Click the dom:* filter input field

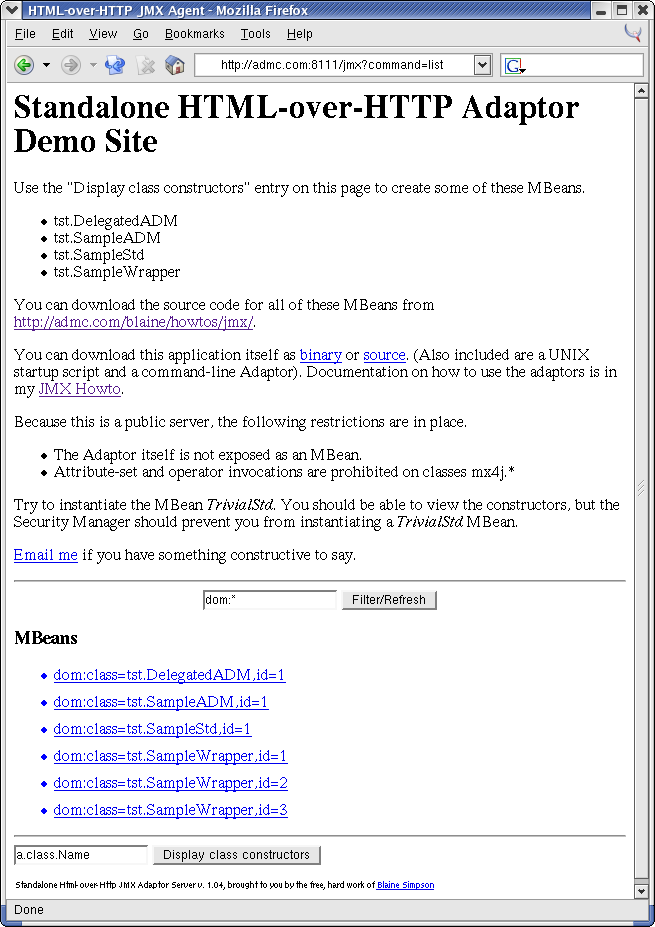click(270, 600)
